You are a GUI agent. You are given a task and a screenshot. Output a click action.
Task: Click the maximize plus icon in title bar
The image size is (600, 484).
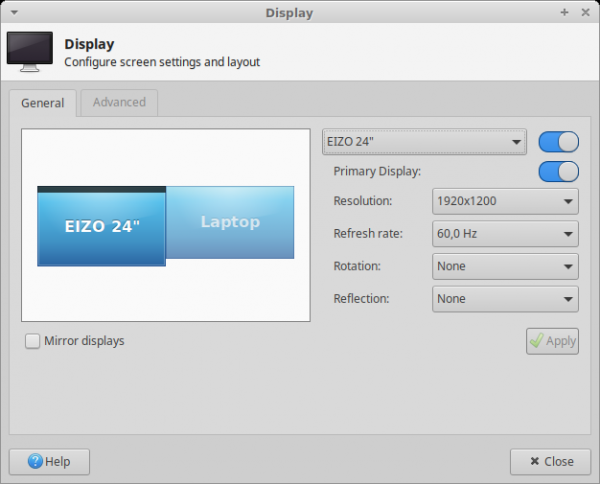point(564,13)
